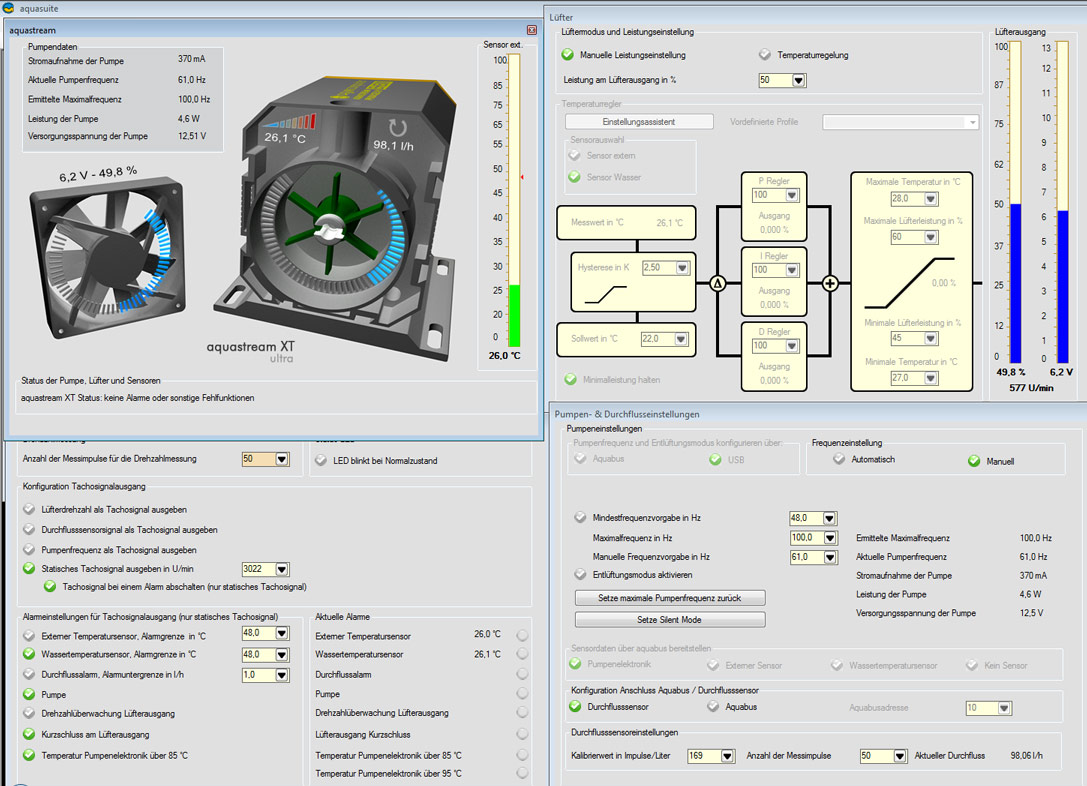The height and width of the screenshot is (786, 1087).
Task: Toggle Mindestfrequenzvorgabe in Hz checkbox
Action: click(580, 517)
